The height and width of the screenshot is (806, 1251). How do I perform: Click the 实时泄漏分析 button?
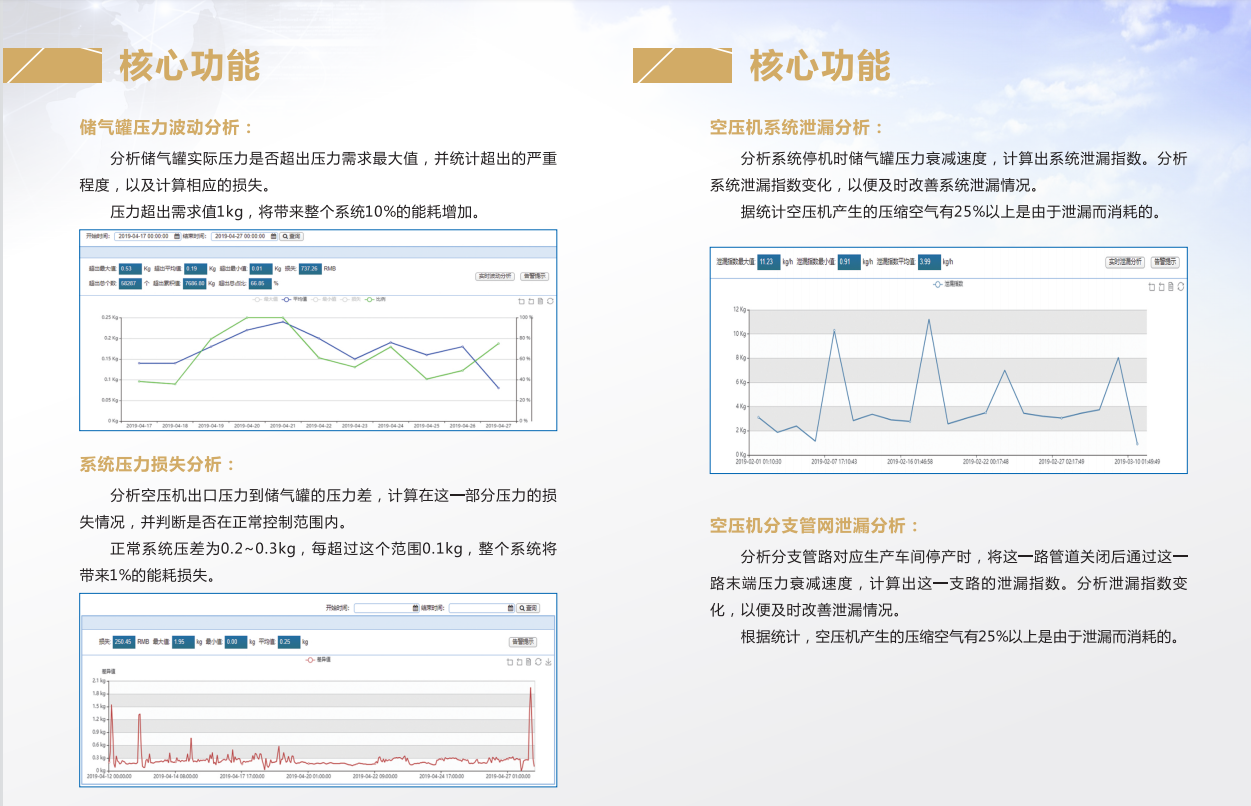coord(1124,262)
